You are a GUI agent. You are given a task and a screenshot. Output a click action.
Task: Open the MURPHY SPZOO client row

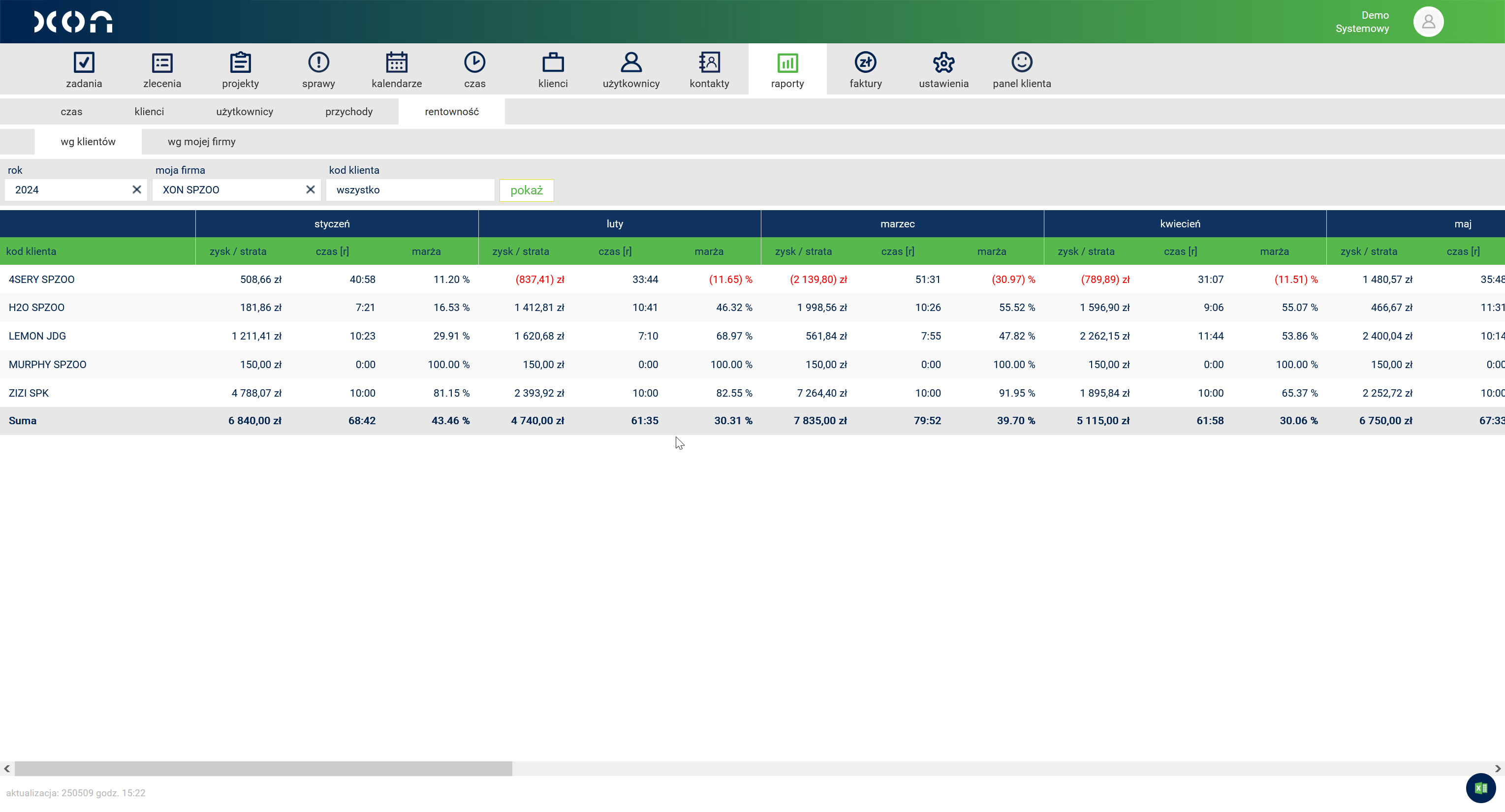coord(47,365)
